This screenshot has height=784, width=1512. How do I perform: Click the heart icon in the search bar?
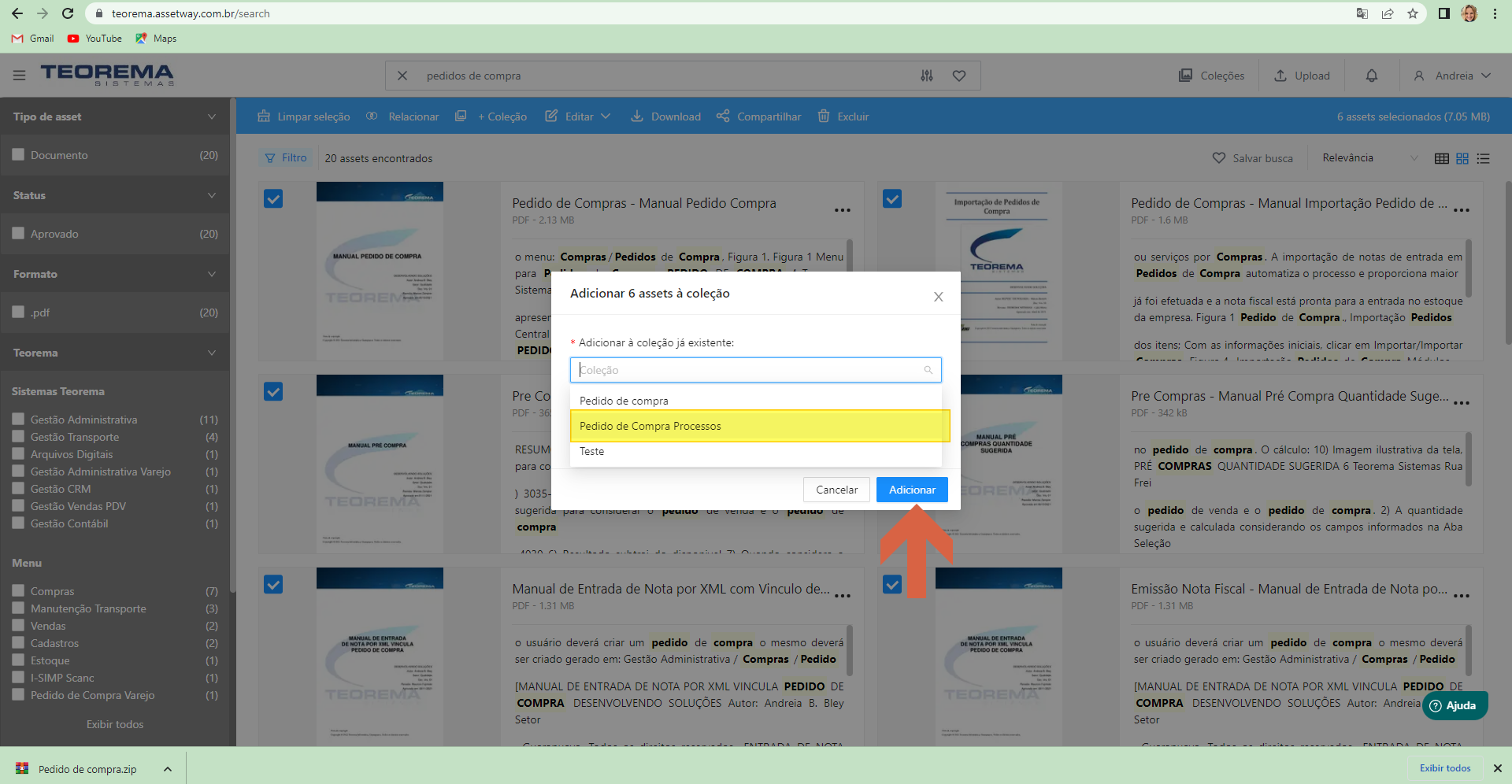pos(959,76)
